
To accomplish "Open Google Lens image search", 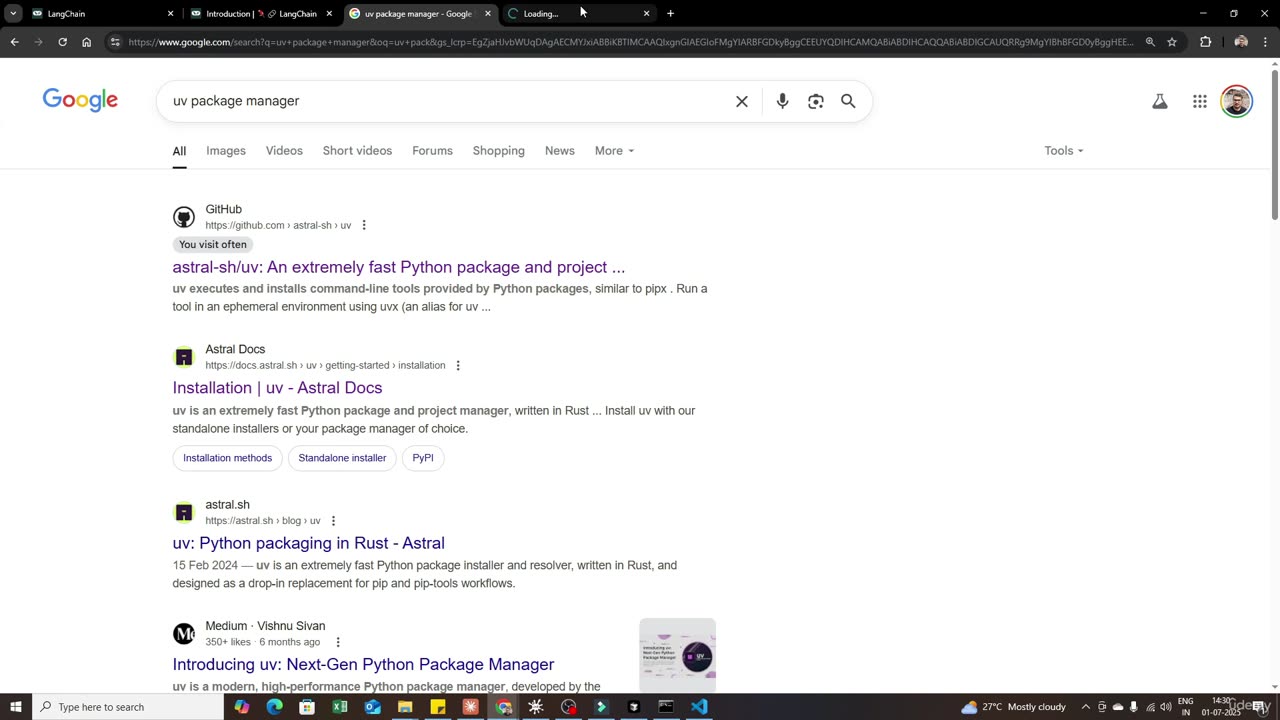I will click(x=816, y=101).
